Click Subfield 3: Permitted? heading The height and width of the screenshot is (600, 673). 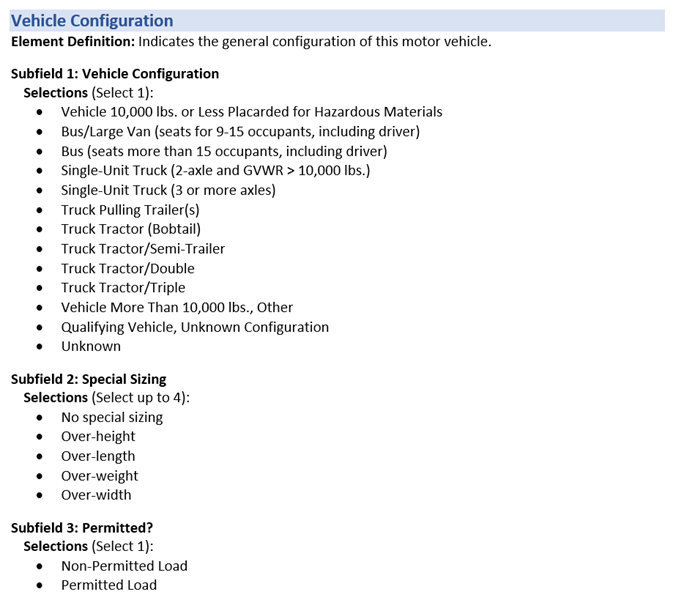[82, 527]
